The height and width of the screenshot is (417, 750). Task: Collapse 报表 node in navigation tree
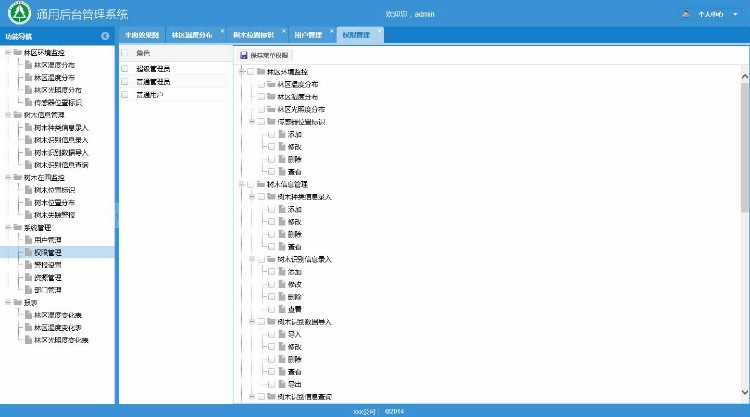pos(8,302)
